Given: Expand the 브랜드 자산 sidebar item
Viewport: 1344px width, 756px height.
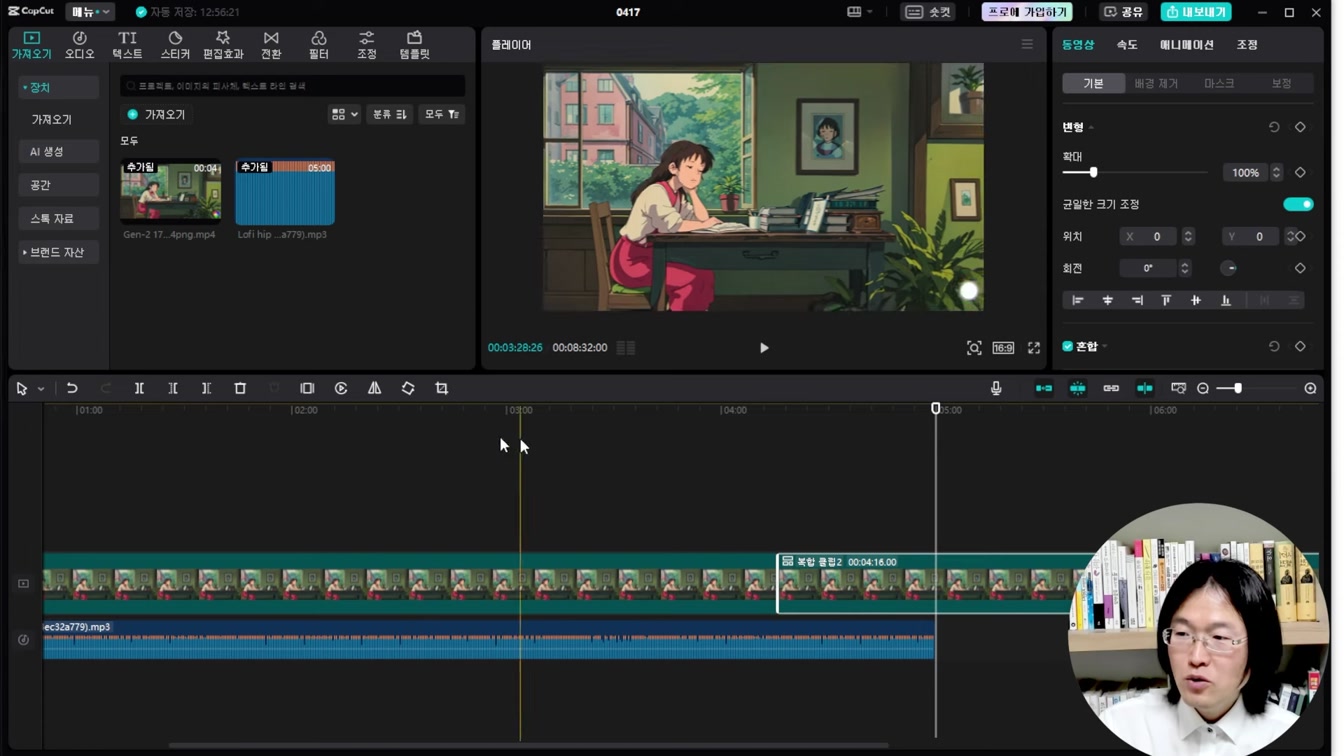Looking at the screenshot, I should click(x=59, y=252).
